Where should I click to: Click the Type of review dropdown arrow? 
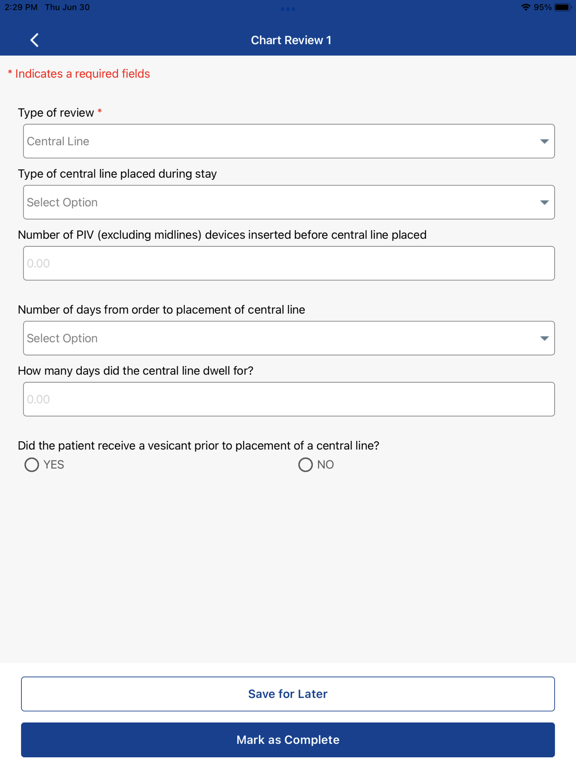(544, 142)
